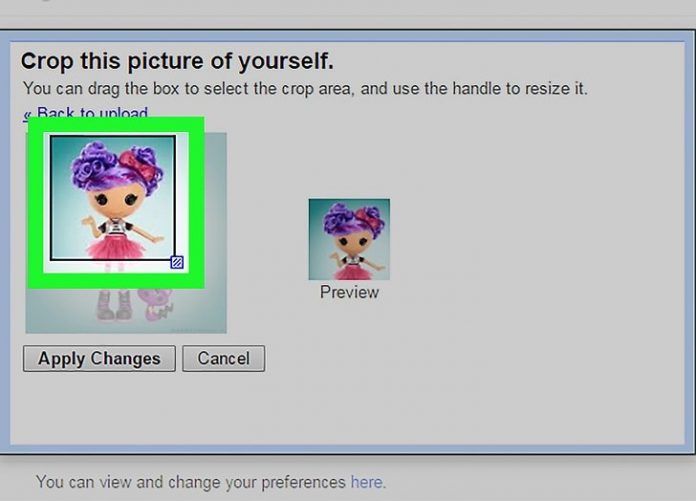Click the crop box resize handle icon
Image resolution: width=696 pixels, height=501 pixels.
[177, 262]
